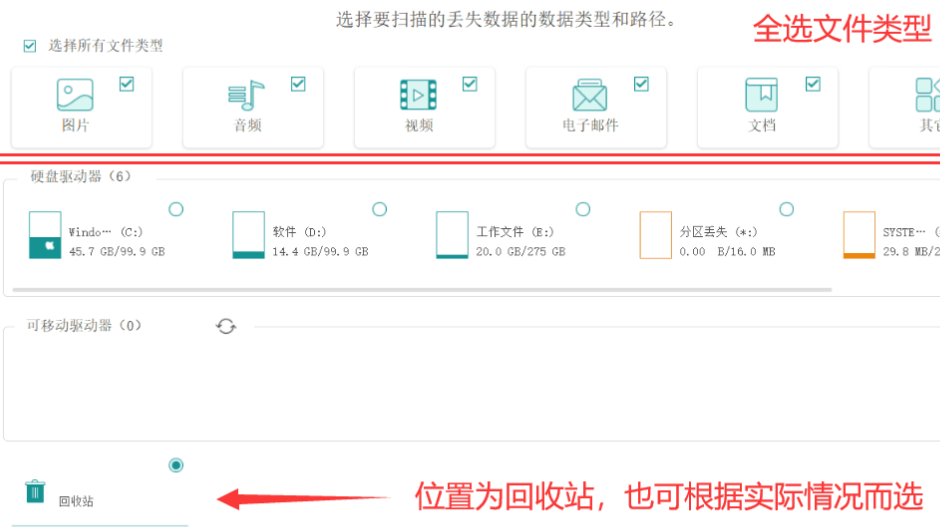Image resolution: width=940 pixels, height=527 pixels.
Task: Click the 回收站 label text
Action: [76, 501]
